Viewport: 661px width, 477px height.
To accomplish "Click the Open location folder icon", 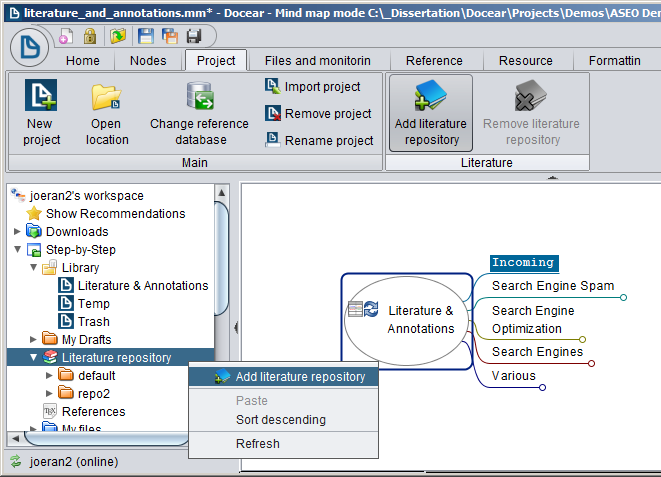I will (106, 97).
